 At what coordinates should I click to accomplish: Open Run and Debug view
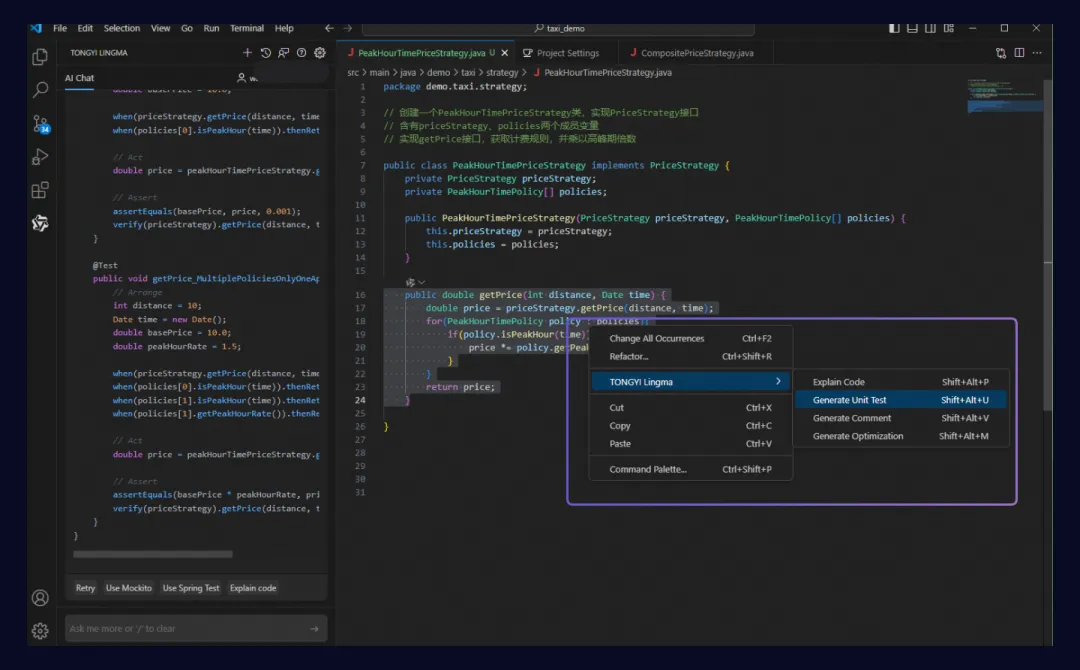[x=40, y=157]
